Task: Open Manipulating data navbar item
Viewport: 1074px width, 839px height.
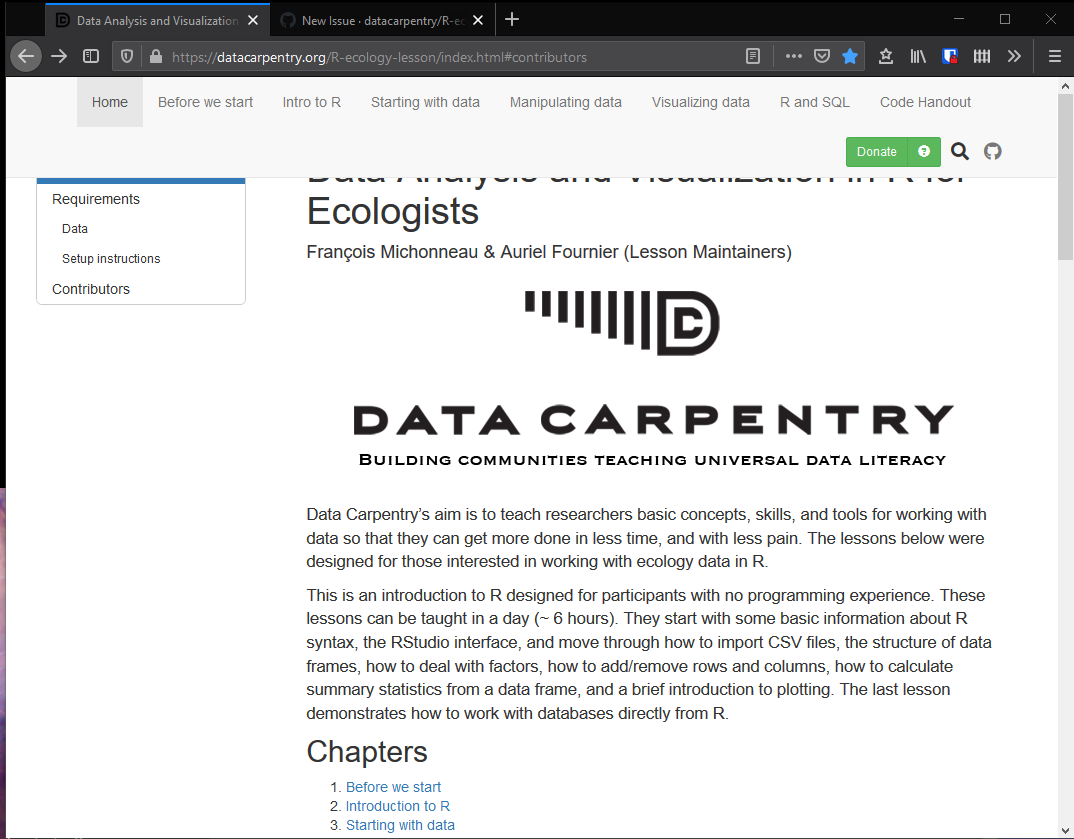Action: click(x=566, y=102)
